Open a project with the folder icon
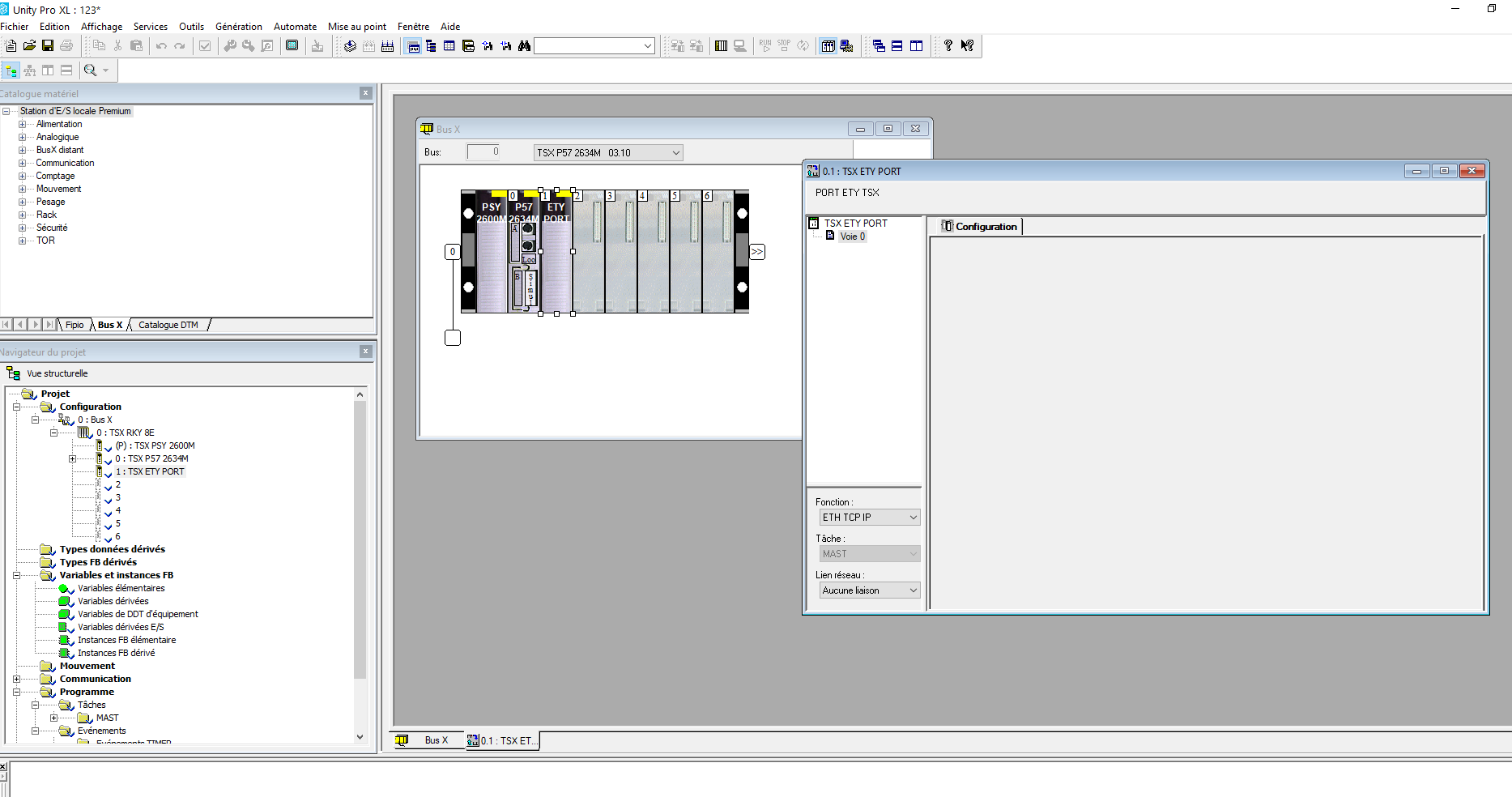Viewport: 1512px width, 797px height. [29, 46]
